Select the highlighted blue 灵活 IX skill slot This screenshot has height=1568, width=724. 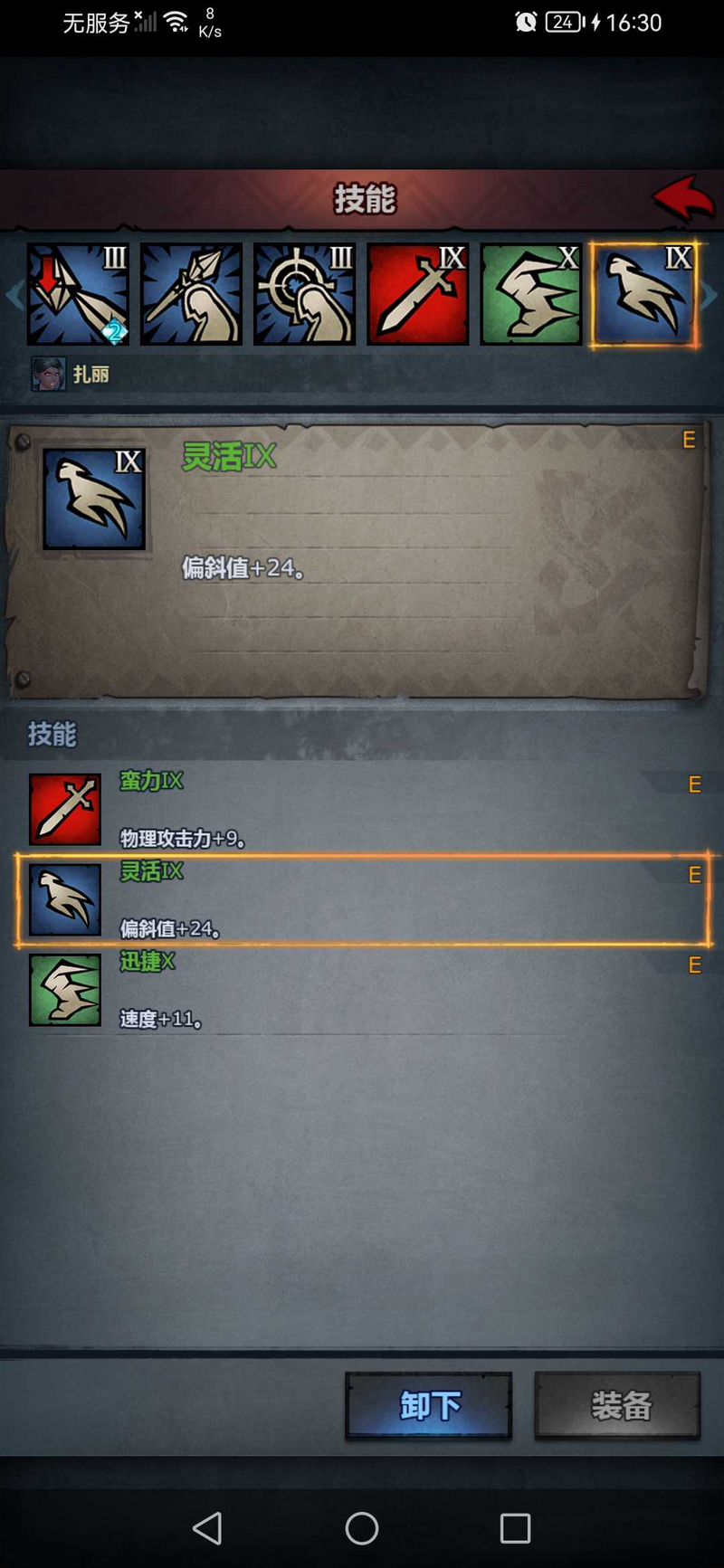coord(643,294)
